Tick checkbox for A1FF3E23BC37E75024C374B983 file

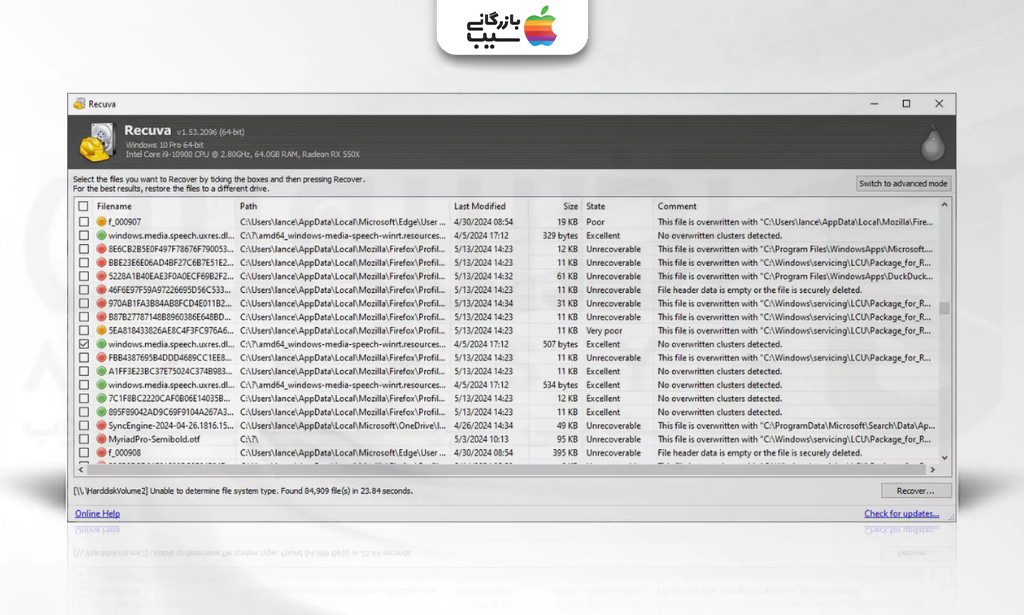point(84,371)
